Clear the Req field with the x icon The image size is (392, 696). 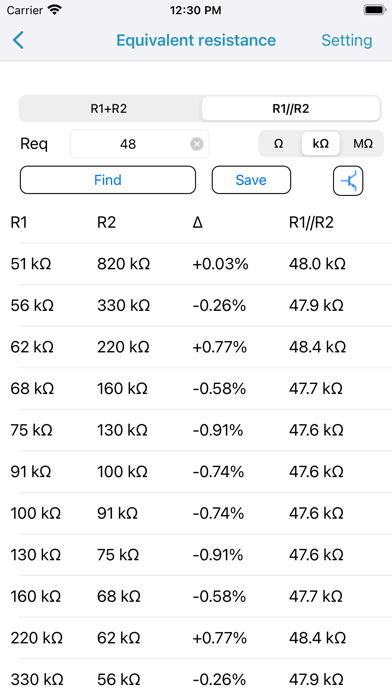197,144
